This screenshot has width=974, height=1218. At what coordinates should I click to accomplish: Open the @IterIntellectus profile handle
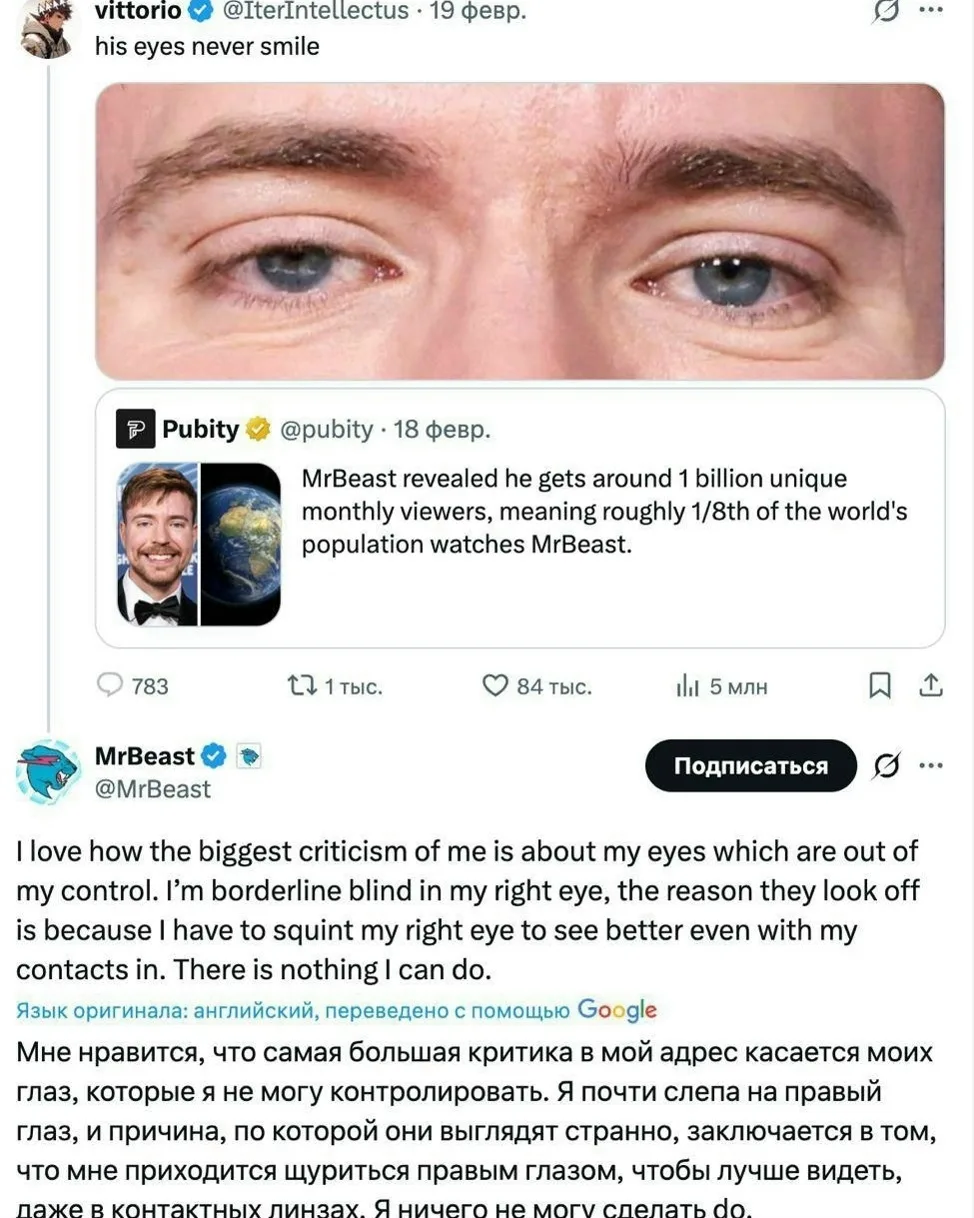coord(313,11)
